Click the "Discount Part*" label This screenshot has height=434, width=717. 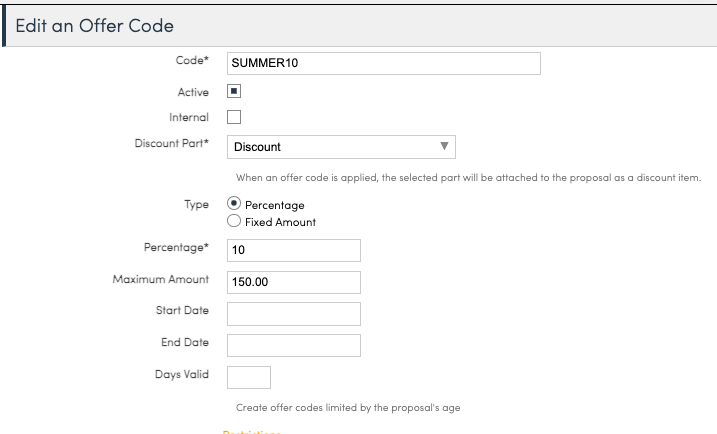coord(172,143)
